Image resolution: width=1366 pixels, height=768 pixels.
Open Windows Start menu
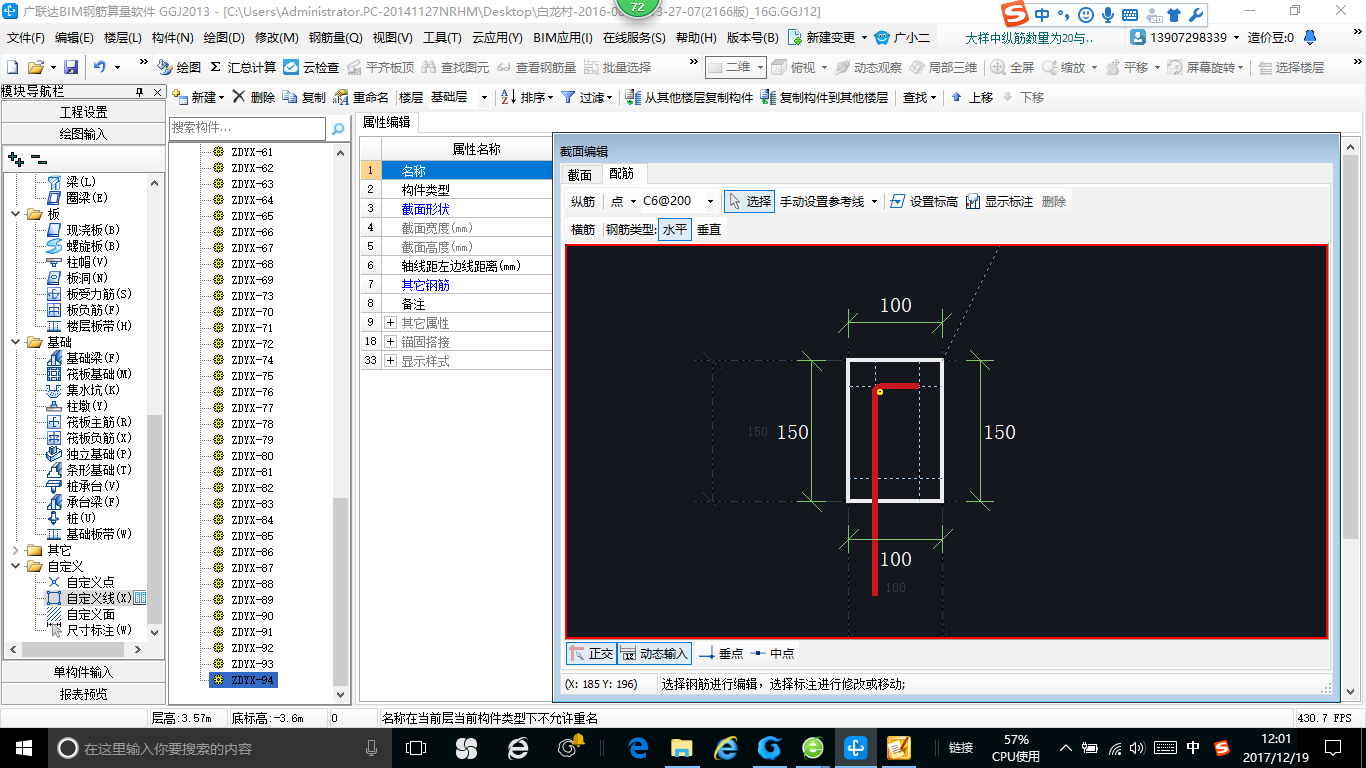23,747
